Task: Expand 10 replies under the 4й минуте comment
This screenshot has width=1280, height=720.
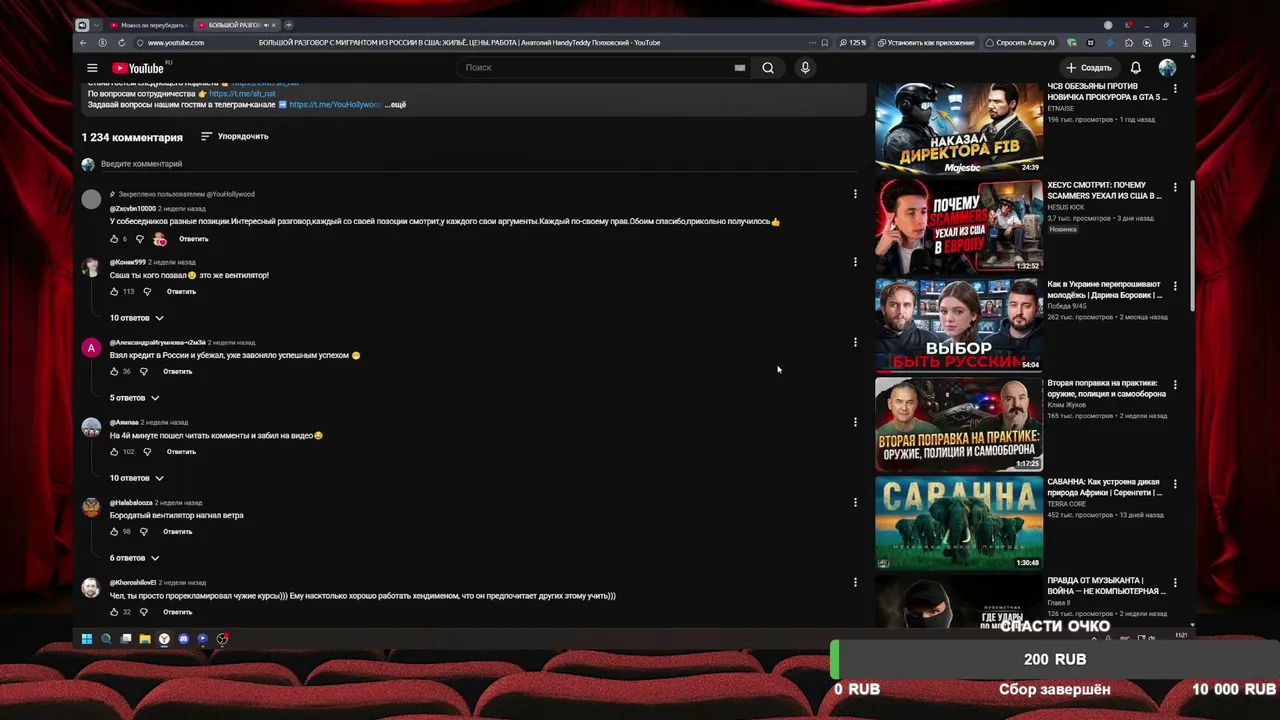Action: pyautogui.click(x=136, y=478)
